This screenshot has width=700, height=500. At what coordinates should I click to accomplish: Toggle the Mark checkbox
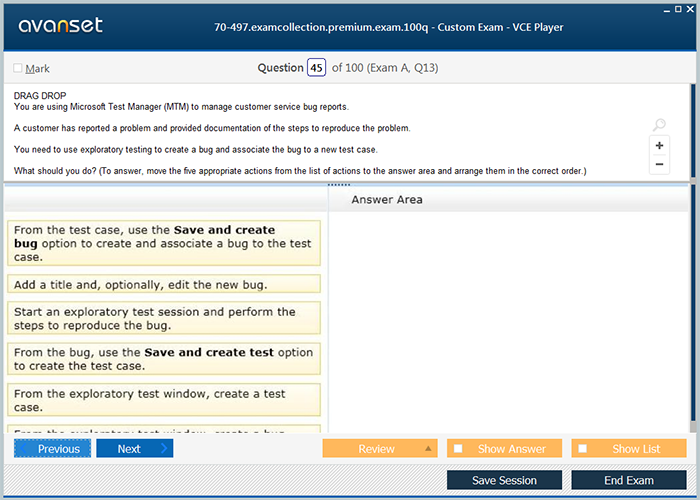tap(18, 68)
